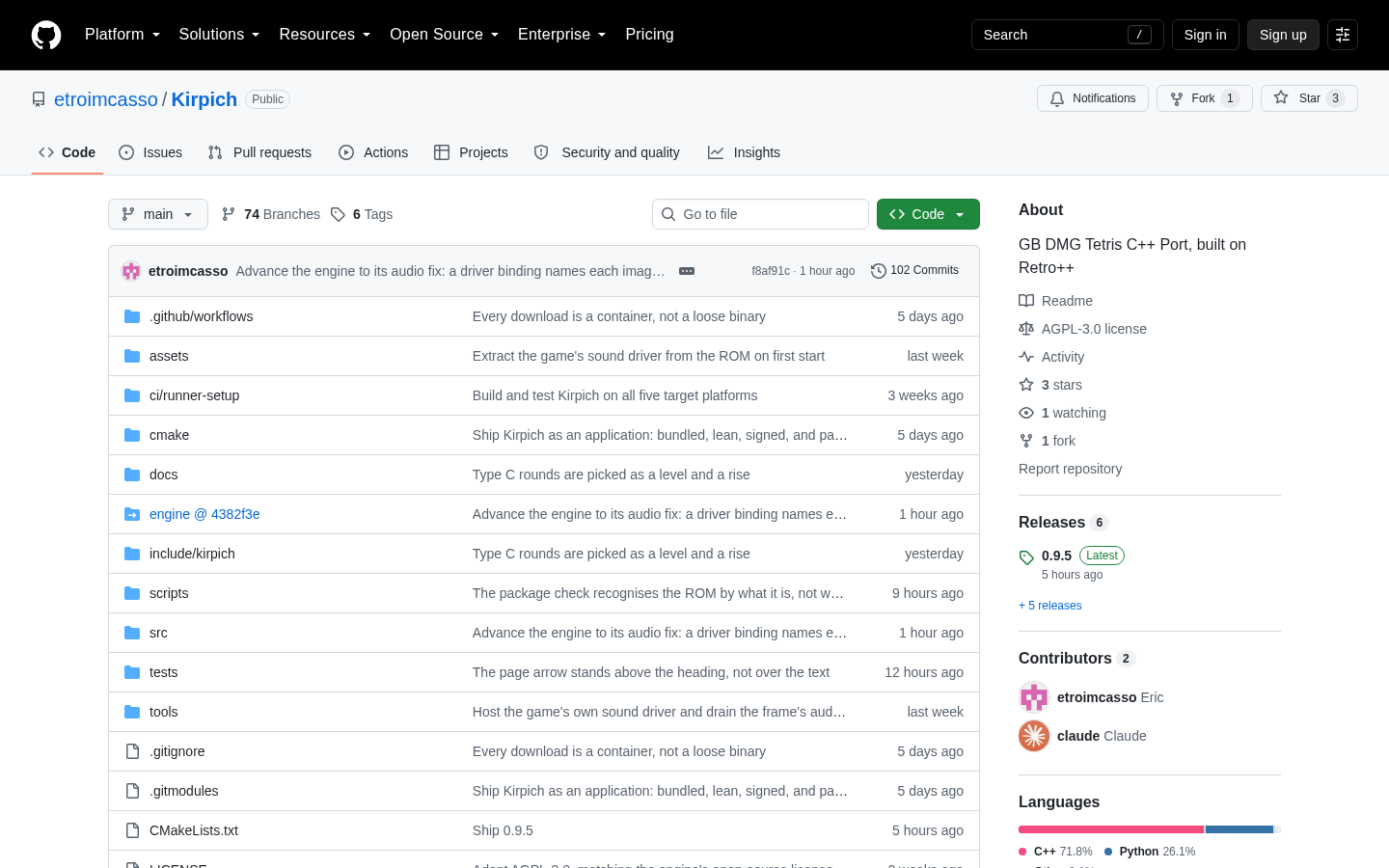Click etroimcasso avatar in latest commit row
Viewport: 1389px width, 868px height.
(x=131, y=271)
